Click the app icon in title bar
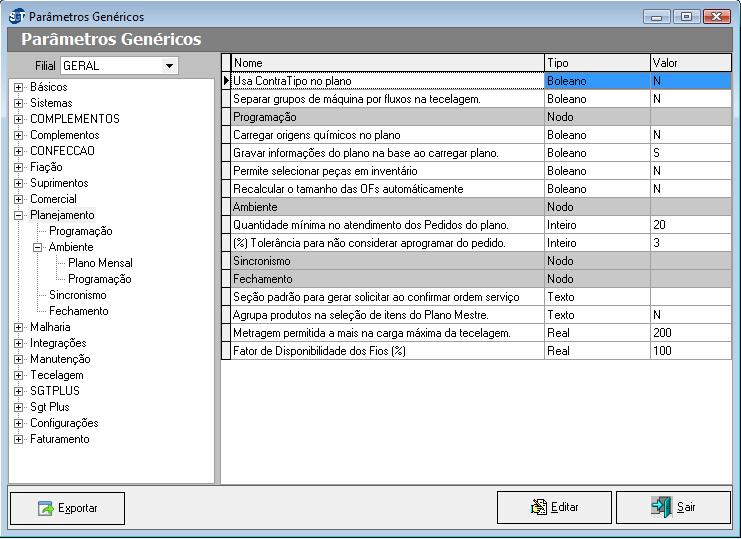741x539 pixels. (x=17, y=16)
